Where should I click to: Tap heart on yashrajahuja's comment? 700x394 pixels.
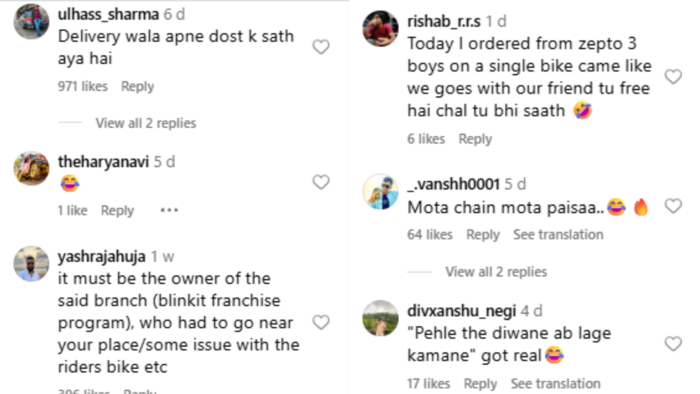[x=321, y=322]
